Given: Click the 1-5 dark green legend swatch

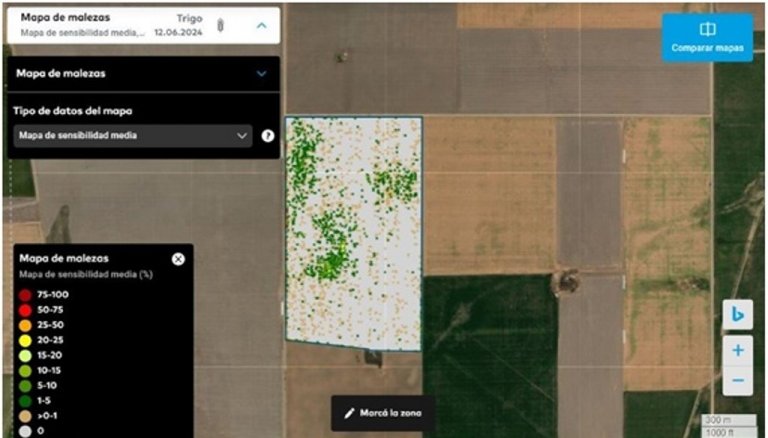Looking at the screenshot, I should (25, 400).
